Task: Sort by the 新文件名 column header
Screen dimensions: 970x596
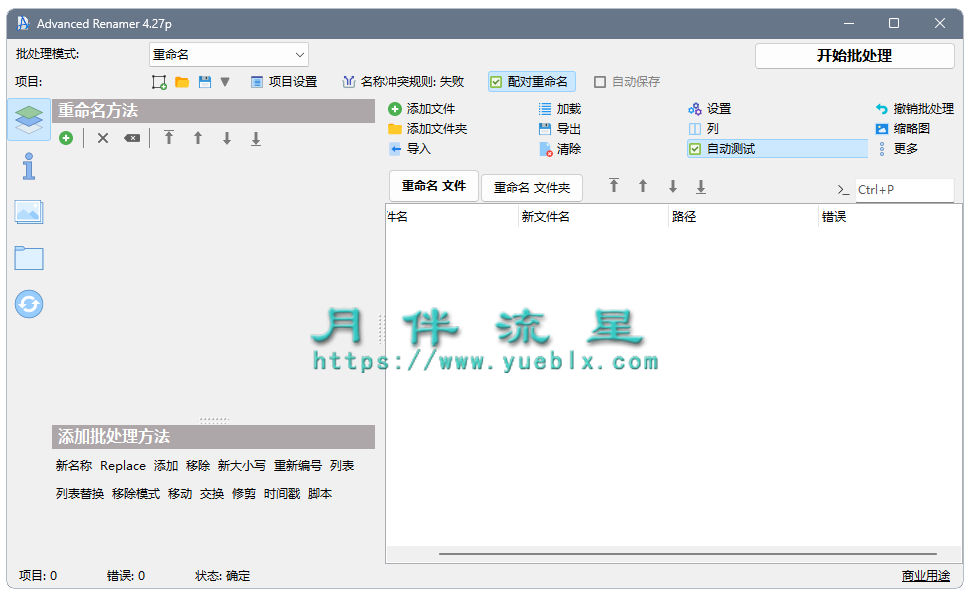Action: [x=593, y=217]
